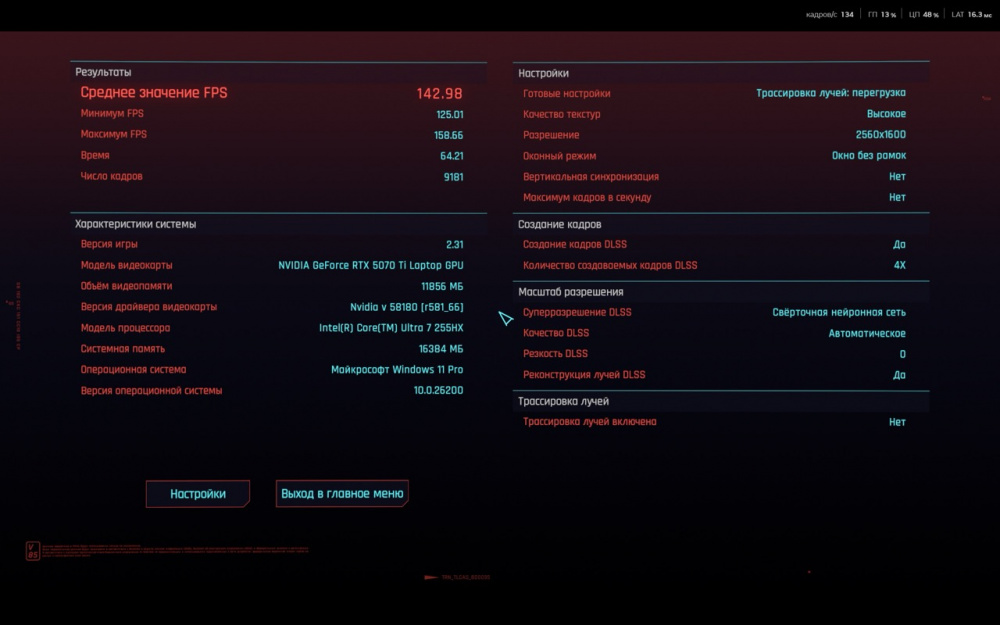This screenshot has width=1000, height=625.
Task: Click the Характеристики системы header
Action: (x=135, y=224)
